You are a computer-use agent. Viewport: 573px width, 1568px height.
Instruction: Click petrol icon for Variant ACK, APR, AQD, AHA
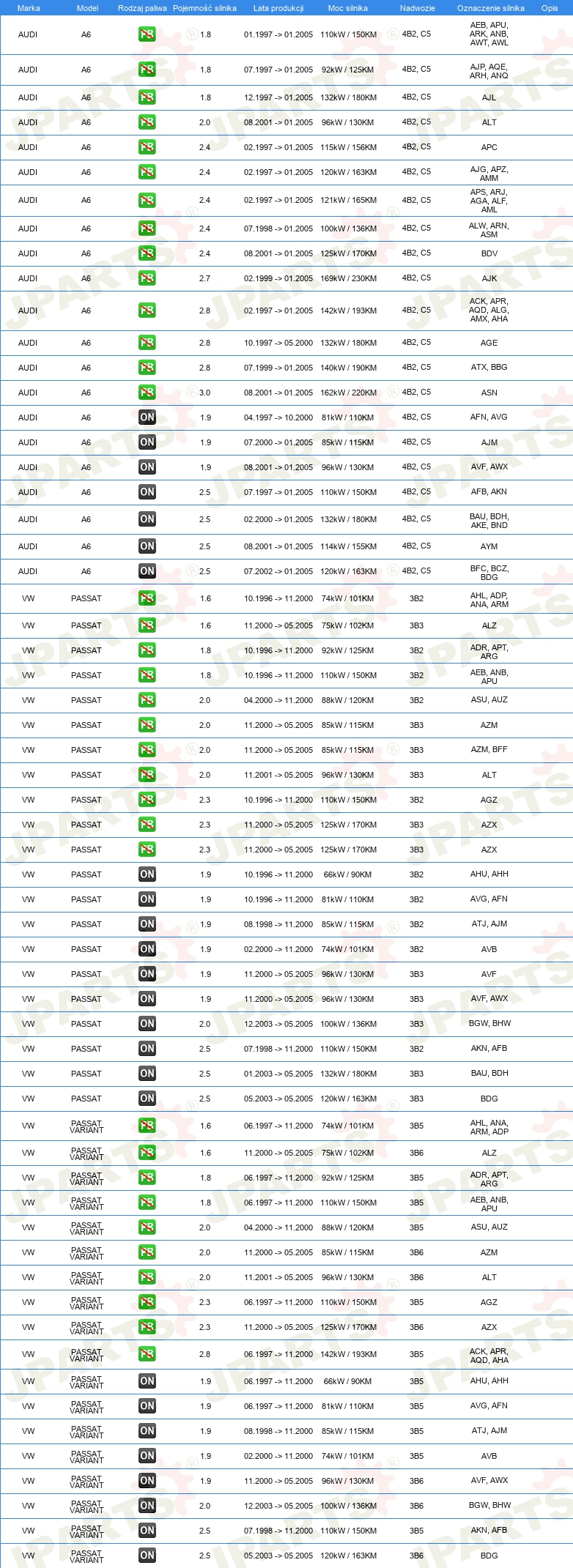147,1354
